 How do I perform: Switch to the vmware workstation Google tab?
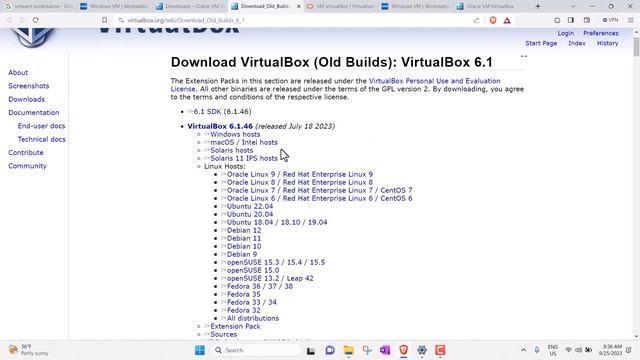(x=39, y=6)
